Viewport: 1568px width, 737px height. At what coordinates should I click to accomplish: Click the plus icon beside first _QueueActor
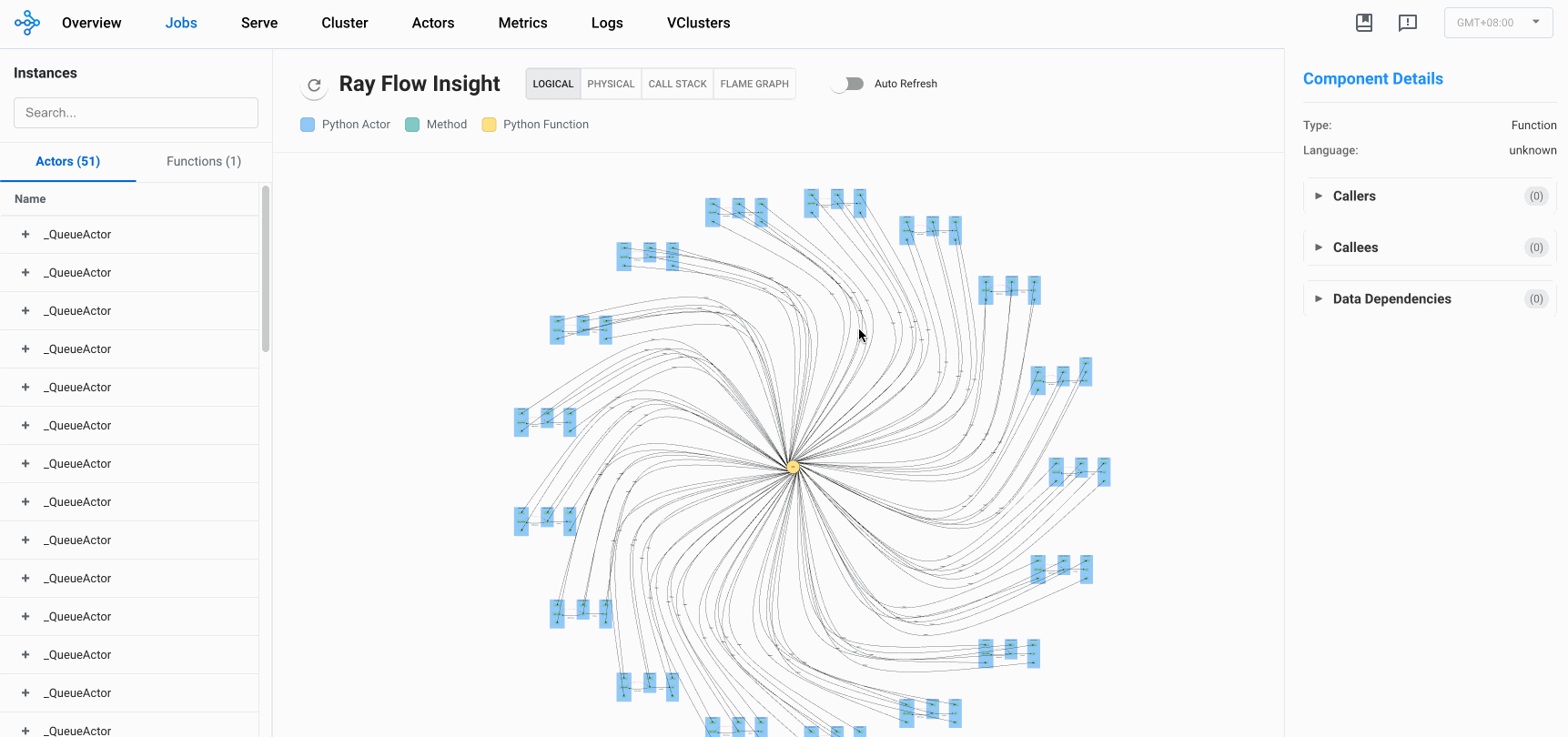click(x=25, y=235)
